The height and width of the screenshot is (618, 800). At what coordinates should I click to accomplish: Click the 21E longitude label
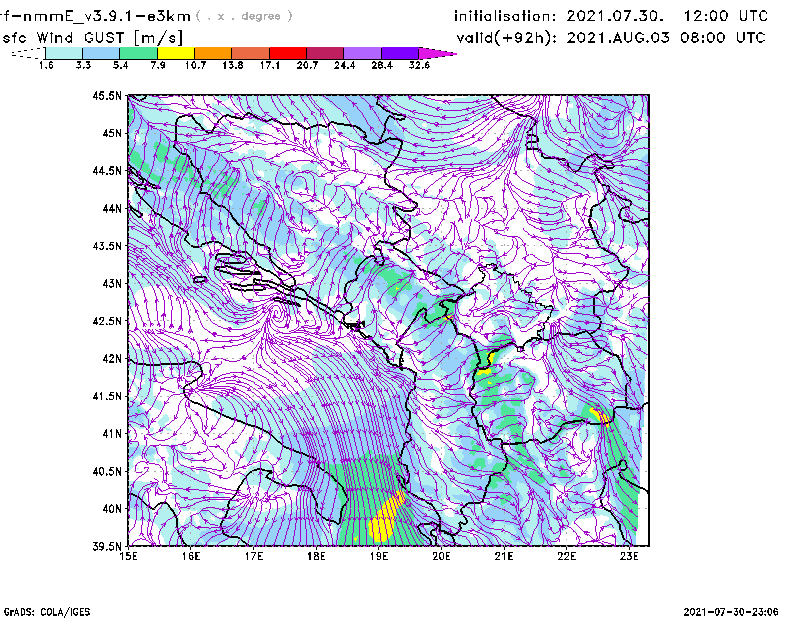(504, 556)
